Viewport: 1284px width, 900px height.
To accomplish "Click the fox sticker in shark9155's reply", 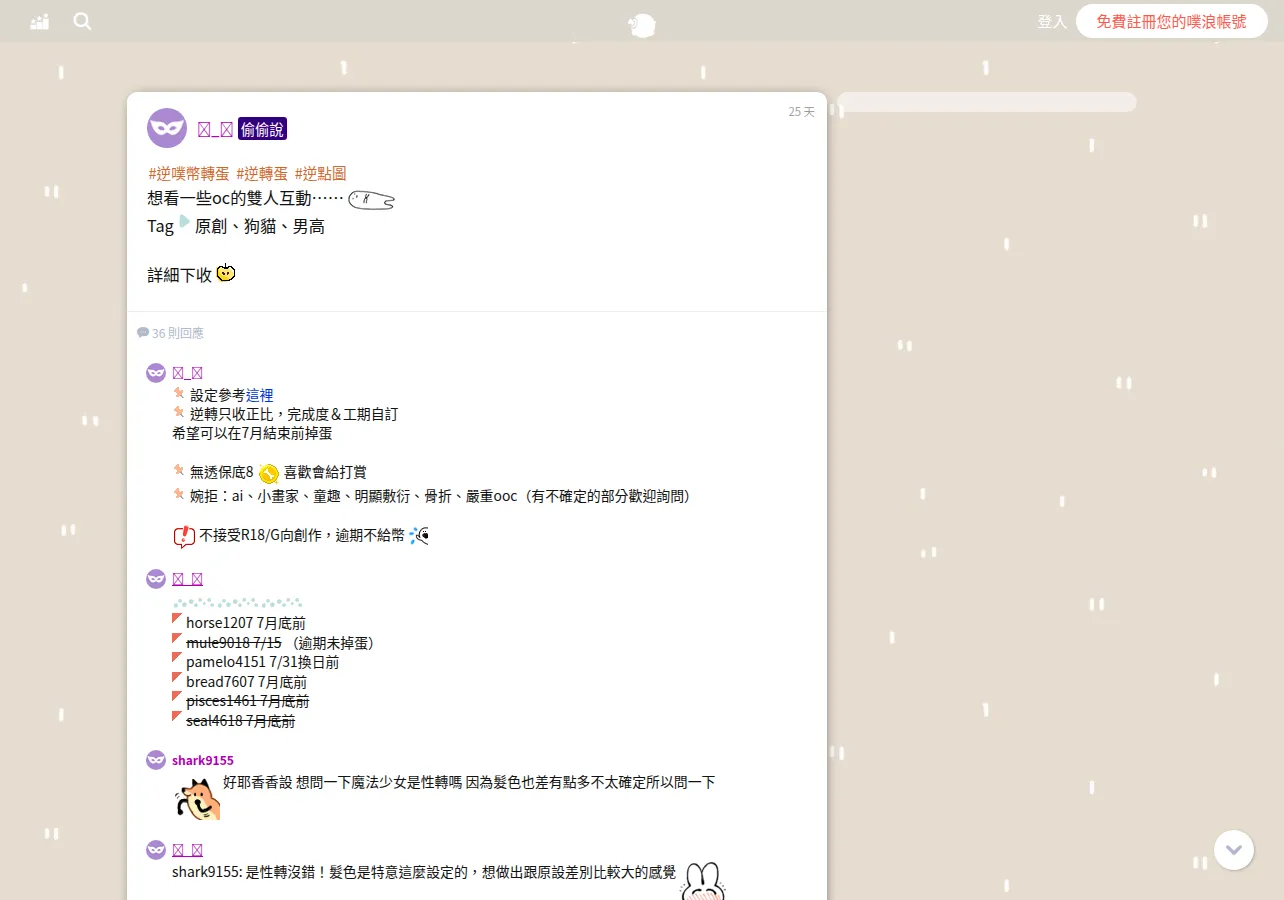I will [x=197, y=799].
